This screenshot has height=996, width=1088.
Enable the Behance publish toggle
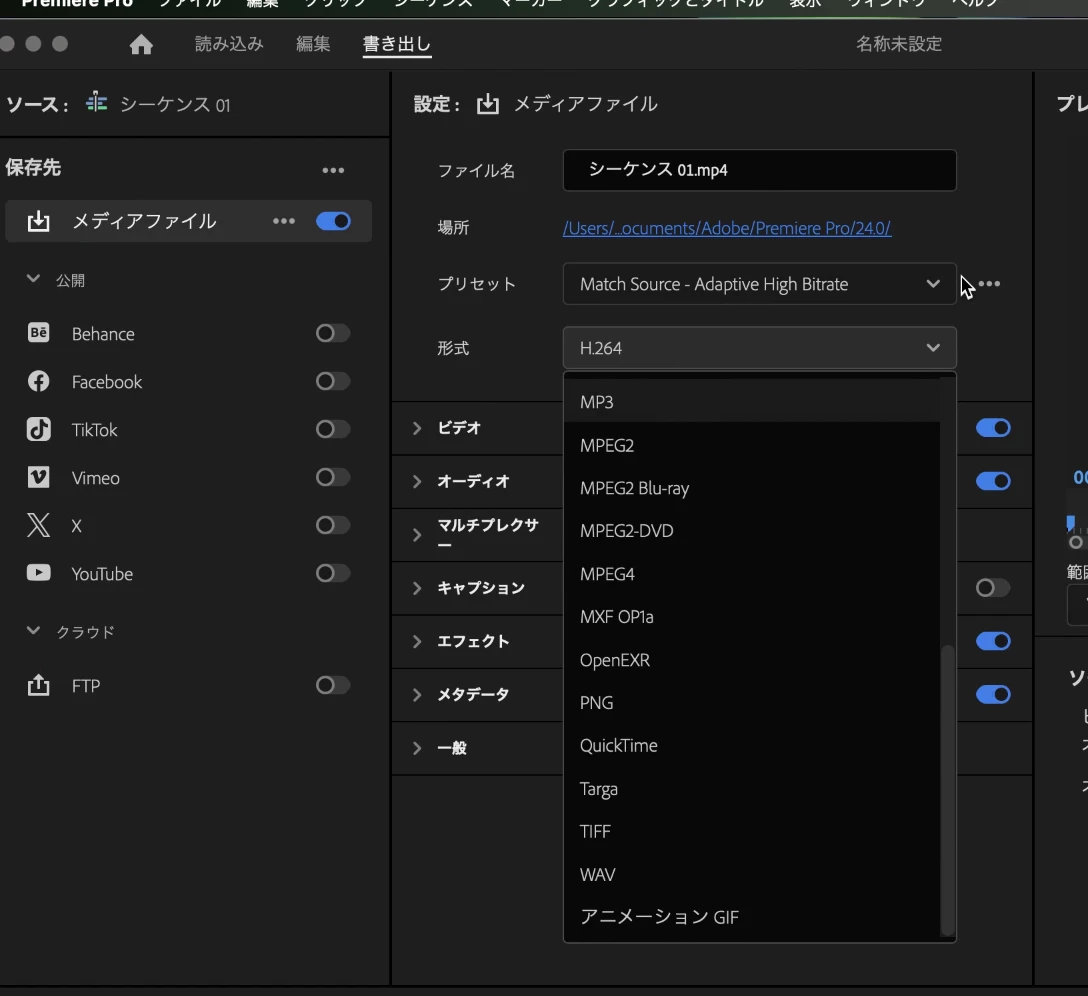coord(333,333)
